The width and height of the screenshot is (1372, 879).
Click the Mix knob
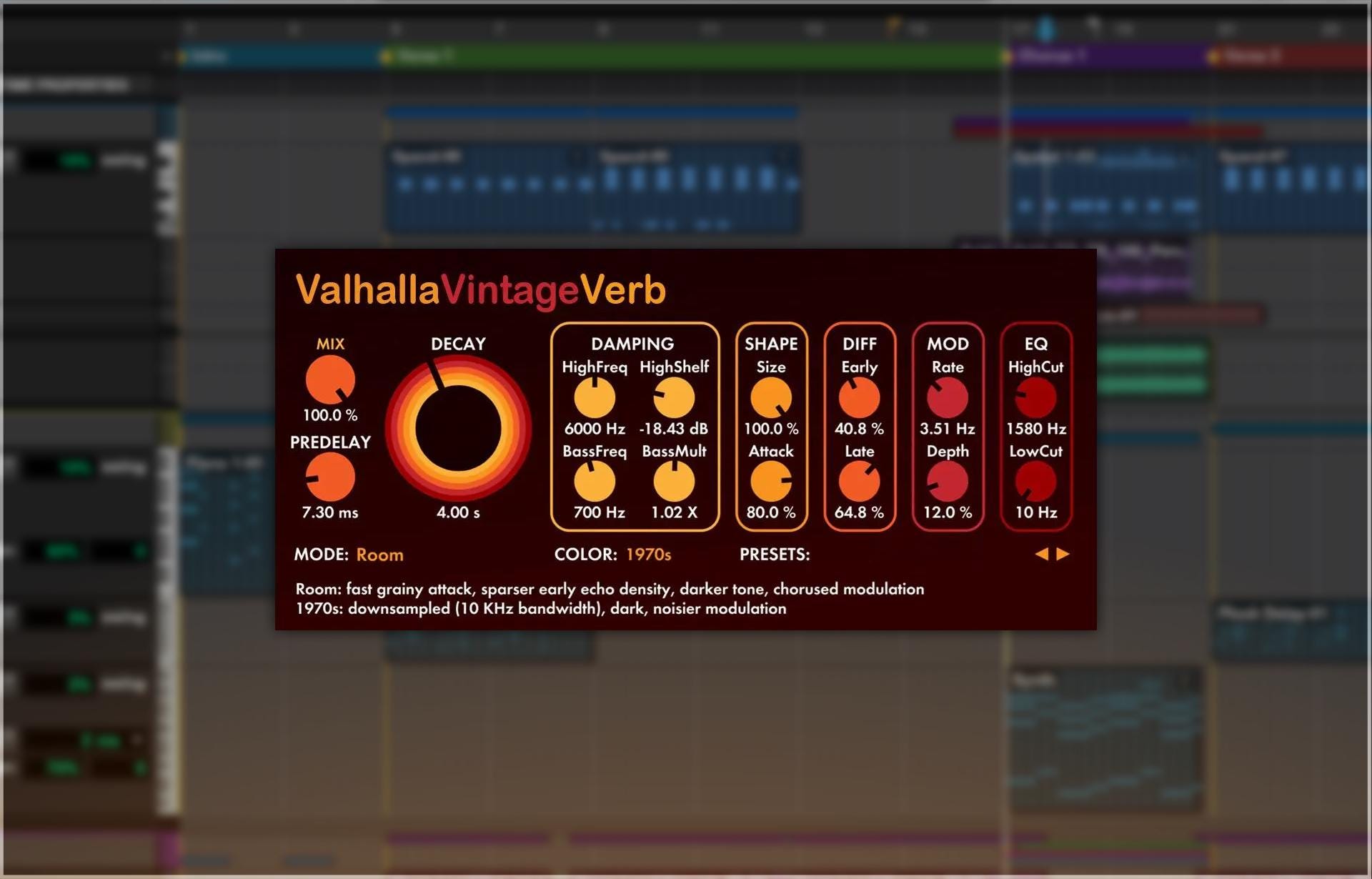(x=330, y=379)
